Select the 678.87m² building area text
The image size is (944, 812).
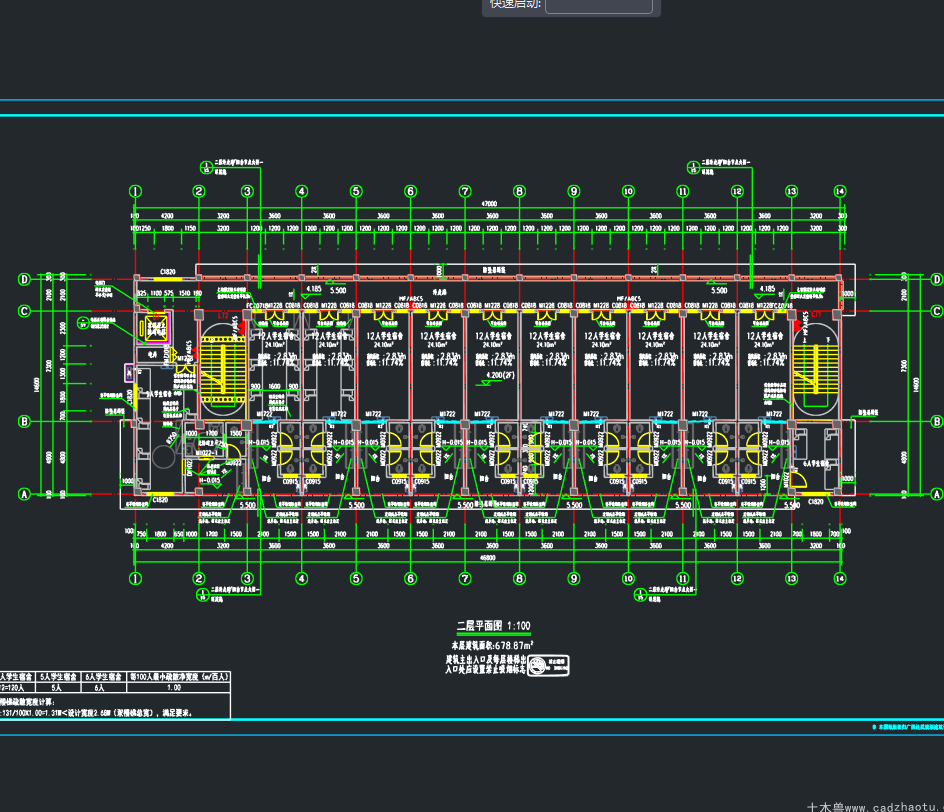point(514,646)
